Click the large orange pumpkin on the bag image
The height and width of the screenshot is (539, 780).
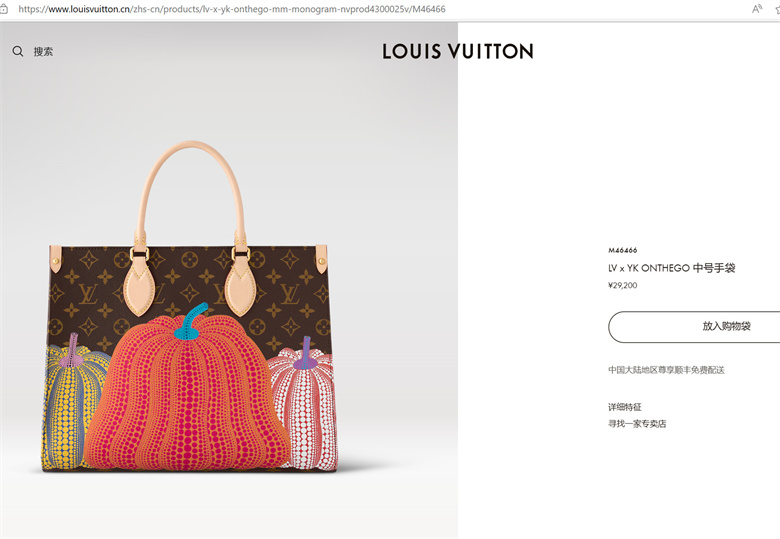[187, 398]
